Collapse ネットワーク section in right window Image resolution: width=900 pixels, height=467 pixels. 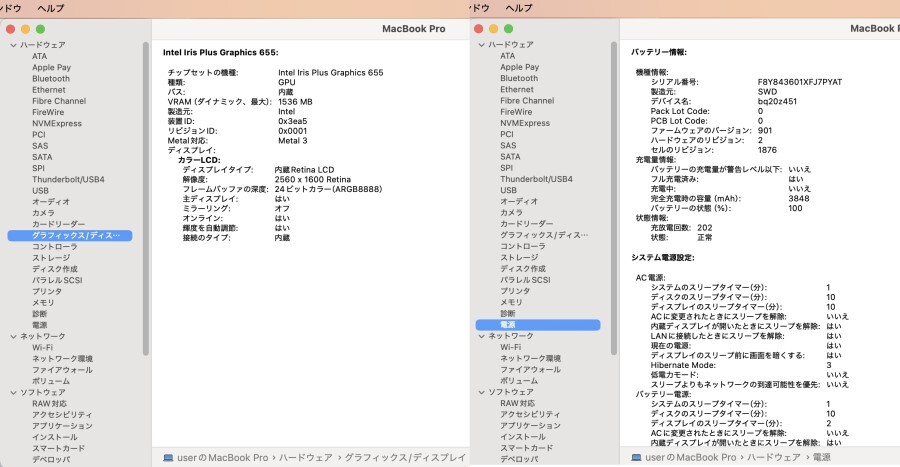click(482, 336)
